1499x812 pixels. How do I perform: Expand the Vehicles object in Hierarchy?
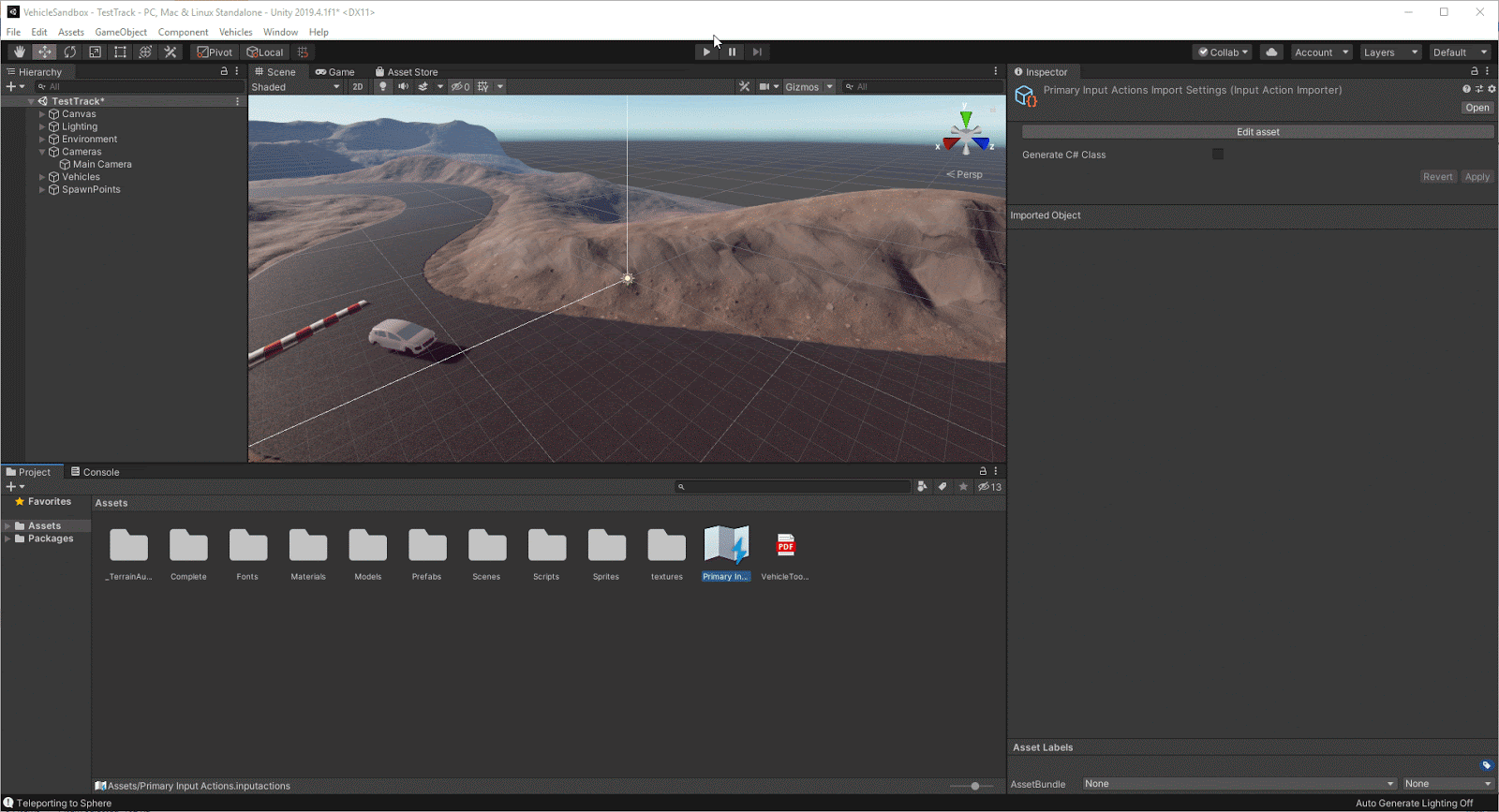click(x=42, y=177)
